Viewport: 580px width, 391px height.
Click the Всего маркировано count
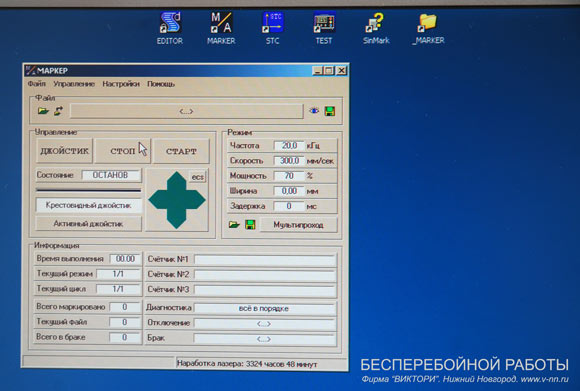pyautogui.click(x=125, y=307)
